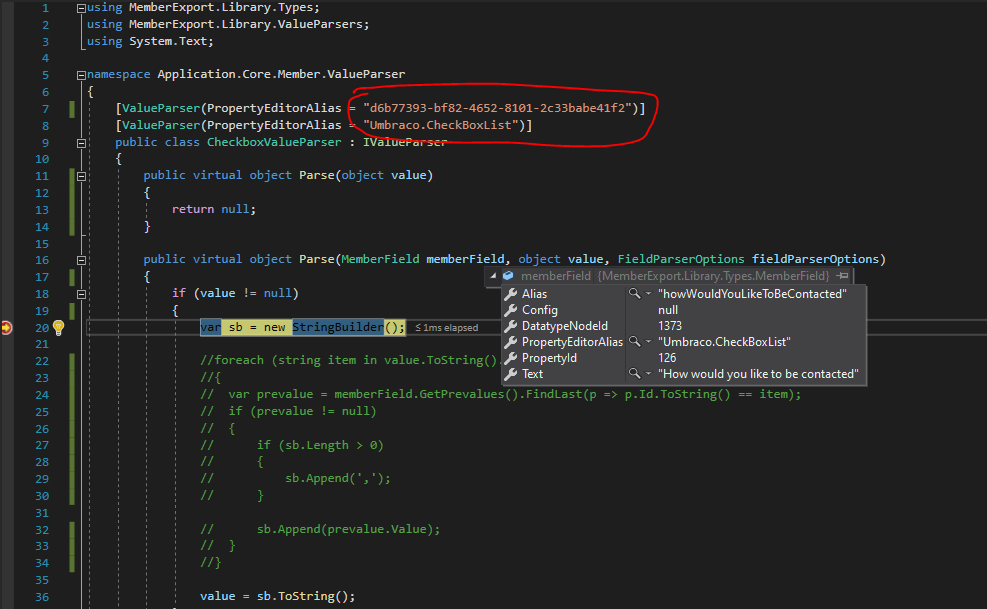Click the "Umbraco.CheckBoxList" value in data tip
The height and width of the screenshot is (609, 987).
click(x=724, y=342)
